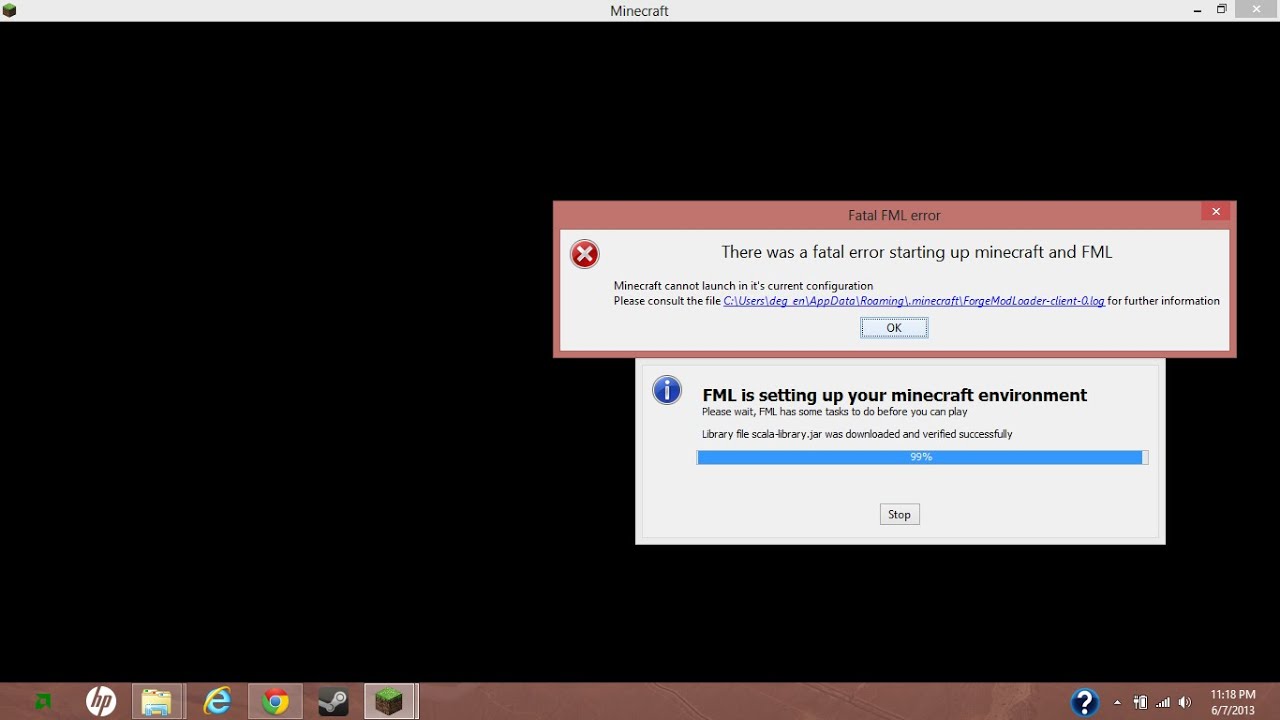
Task: Open Steam from the taskbar
Action: [333, 702]
